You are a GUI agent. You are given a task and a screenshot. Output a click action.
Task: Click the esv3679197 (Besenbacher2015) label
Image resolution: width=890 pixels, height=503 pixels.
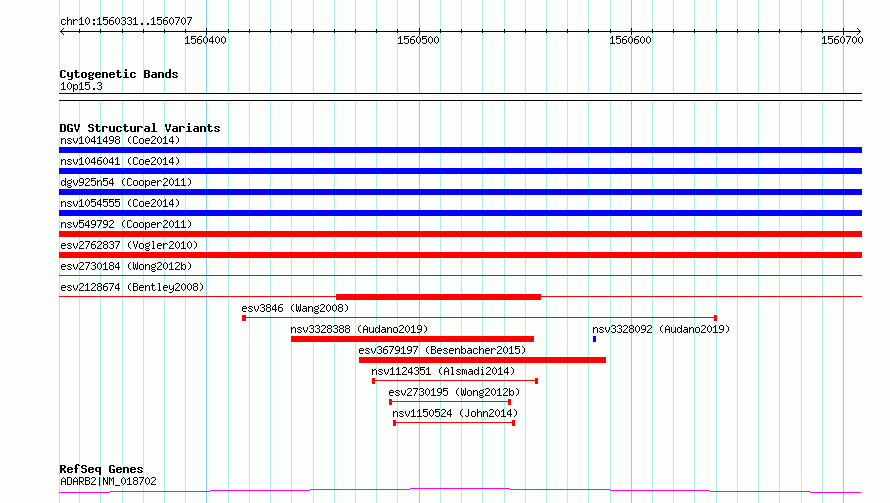click(x=442, y=350)
